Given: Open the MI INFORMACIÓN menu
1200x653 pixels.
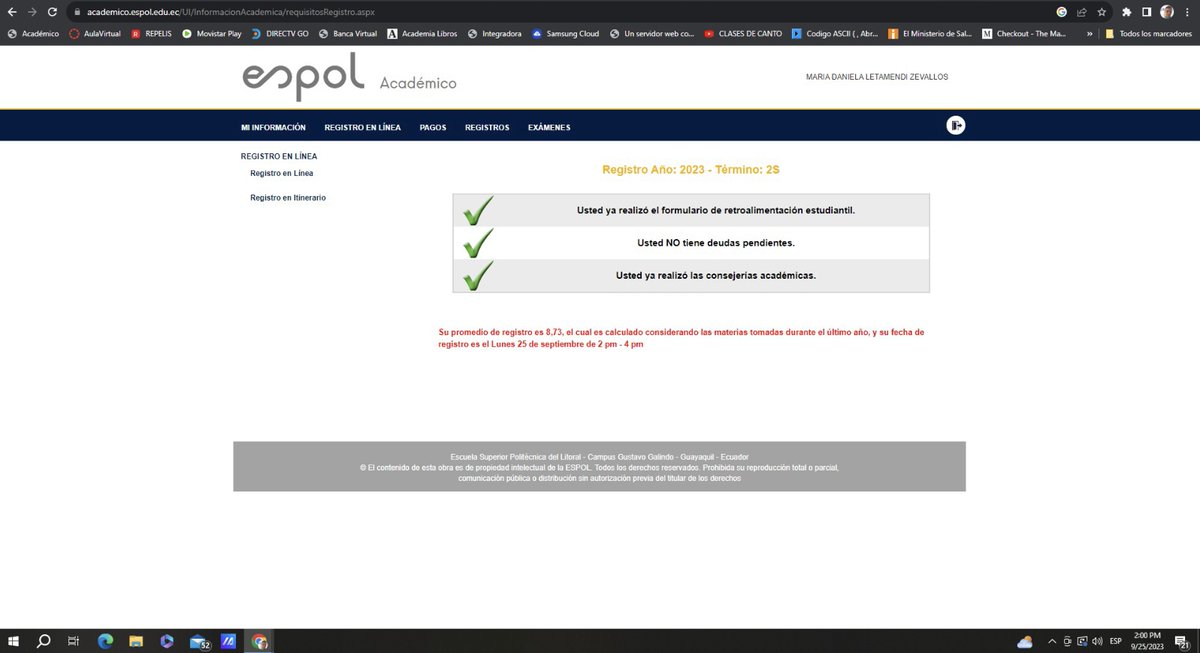Looking at the screenshot, I should [273, 127].
